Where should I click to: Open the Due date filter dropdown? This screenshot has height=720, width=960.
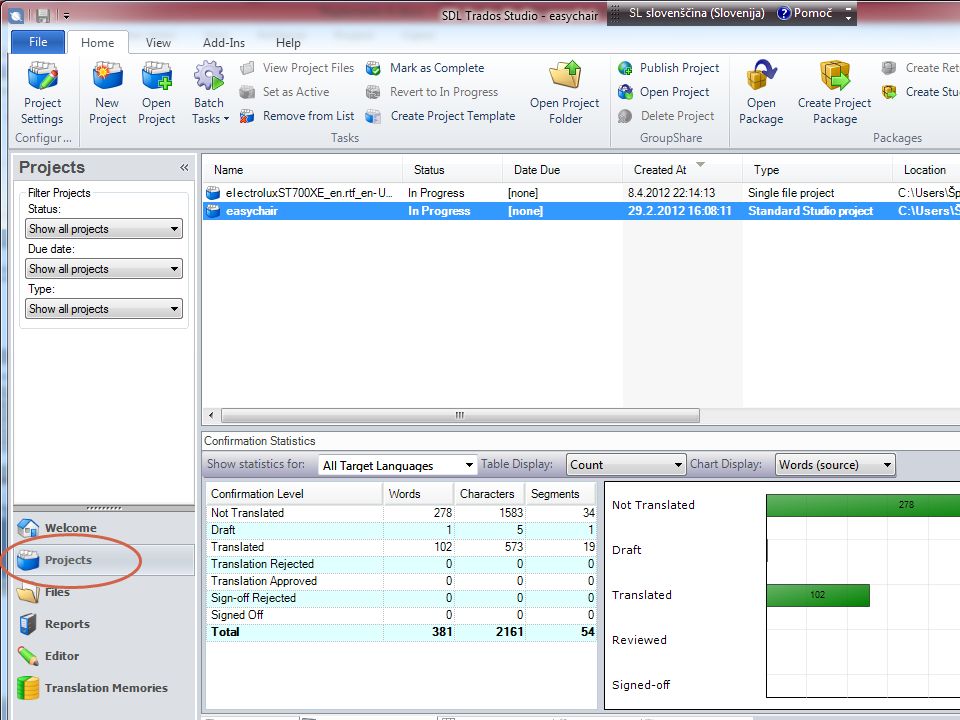[x=104, y=269]
